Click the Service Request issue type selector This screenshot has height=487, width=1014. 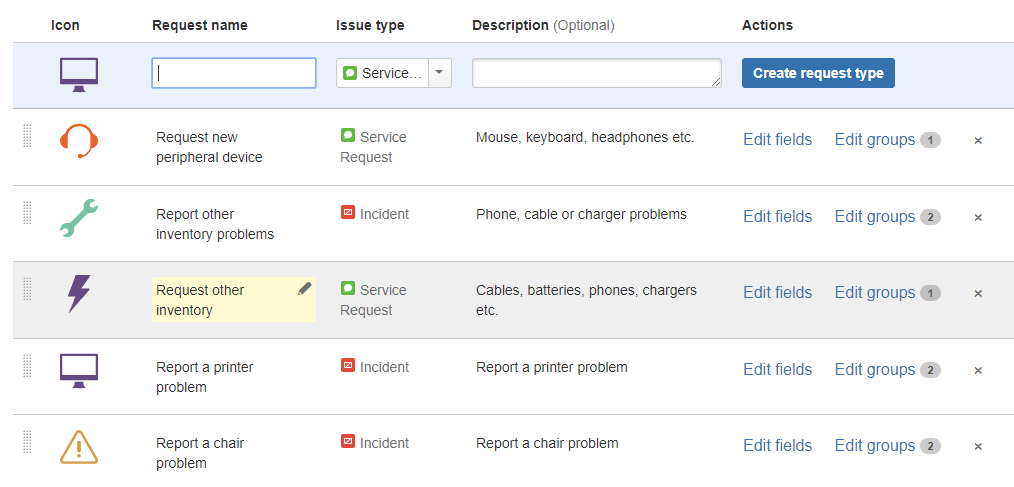tap(383, 73)
